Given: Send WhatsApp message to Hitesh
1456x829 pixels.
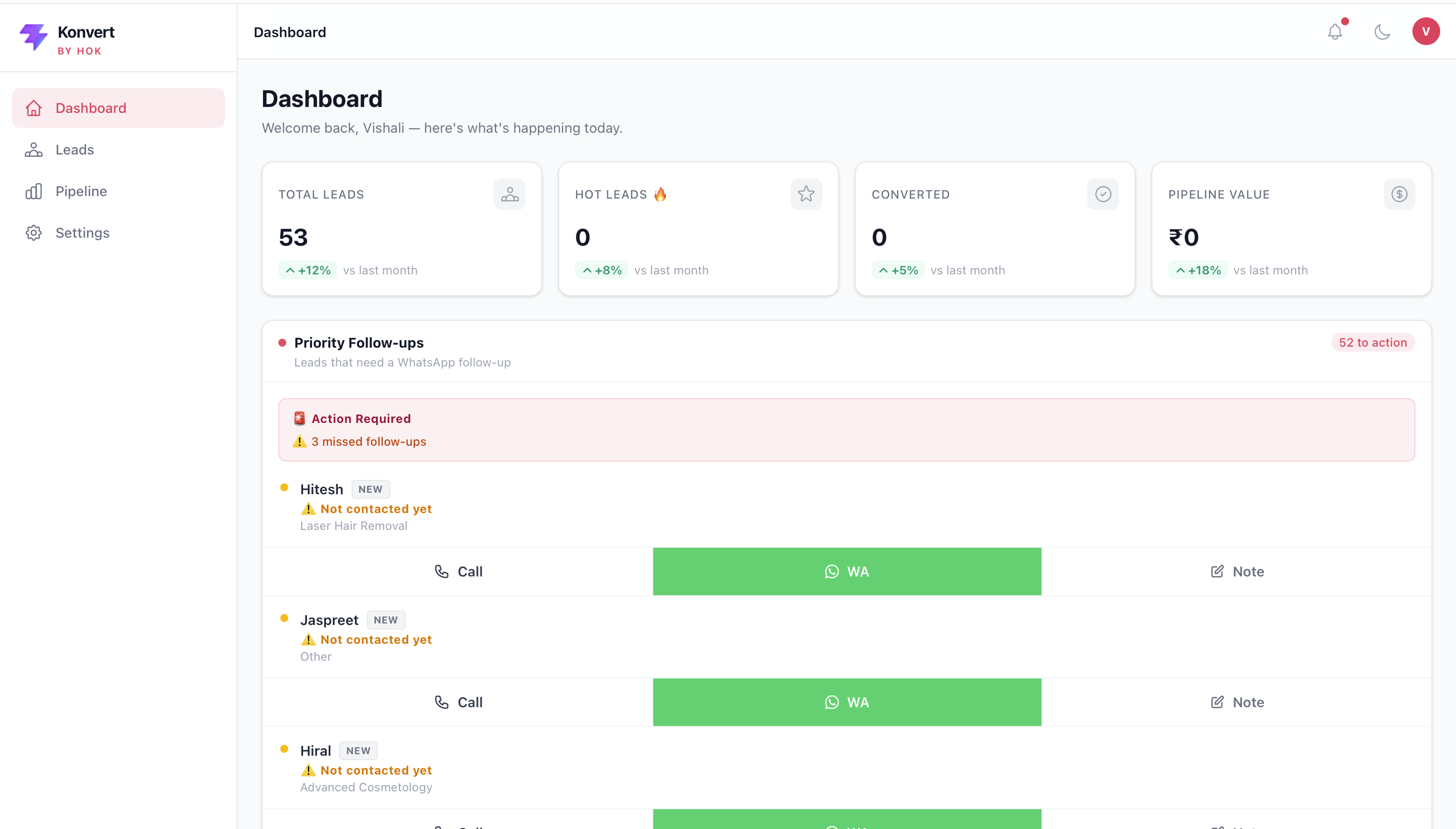Looking at the screenshot, I should click(846, 571).
